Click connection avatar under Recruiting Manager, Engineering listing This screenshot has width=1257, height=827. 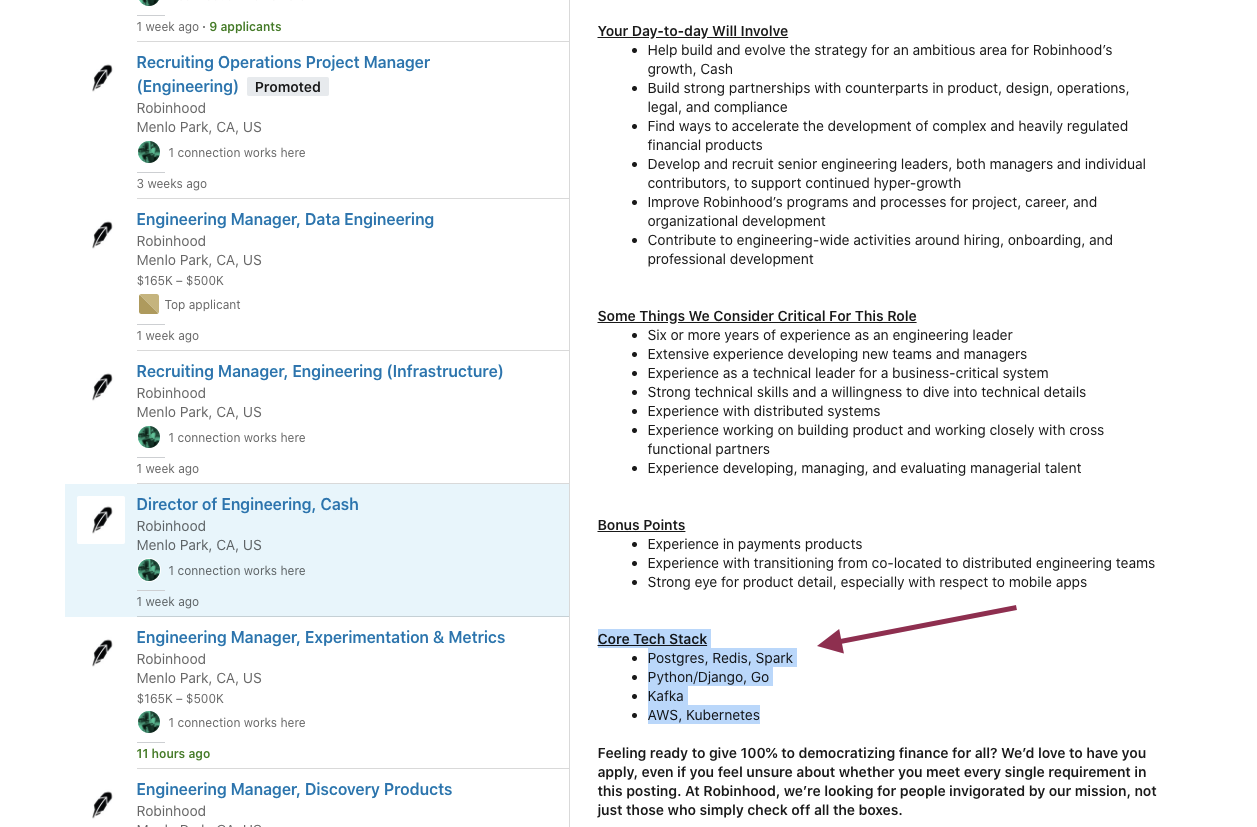[x=149, y=437]
